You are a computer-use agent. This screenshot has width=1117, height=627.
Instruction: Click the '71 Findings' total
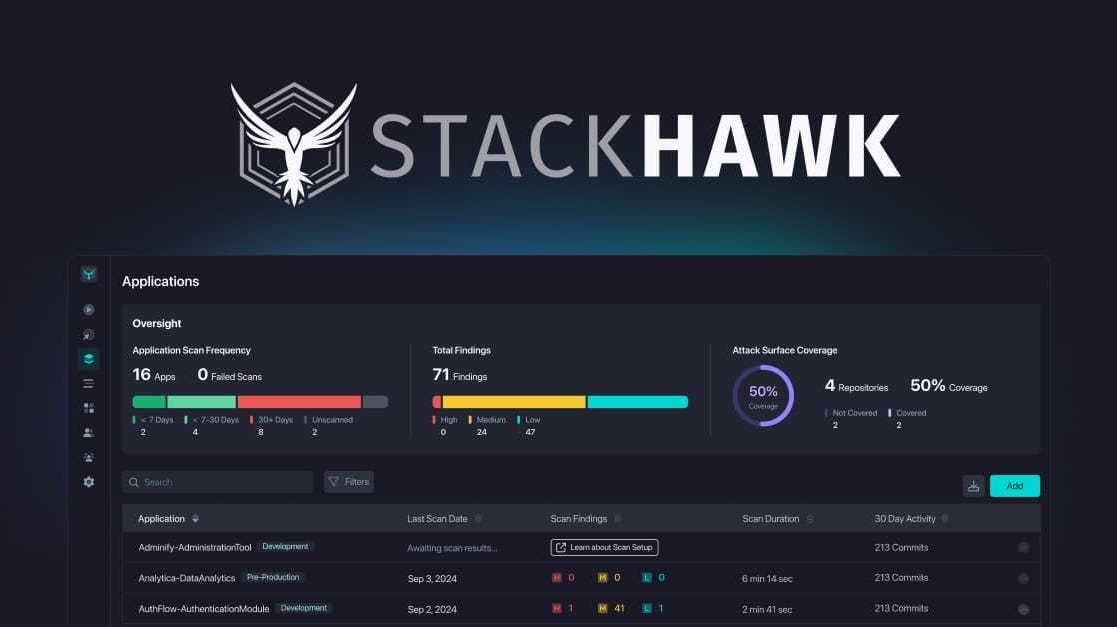point(459,375)
